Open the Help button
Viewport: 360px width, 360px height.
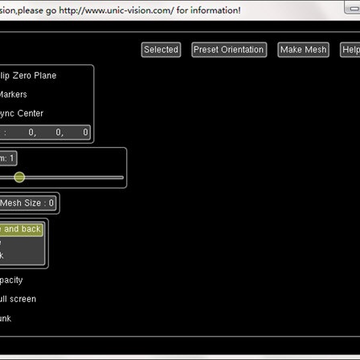[x=350, y=50]
